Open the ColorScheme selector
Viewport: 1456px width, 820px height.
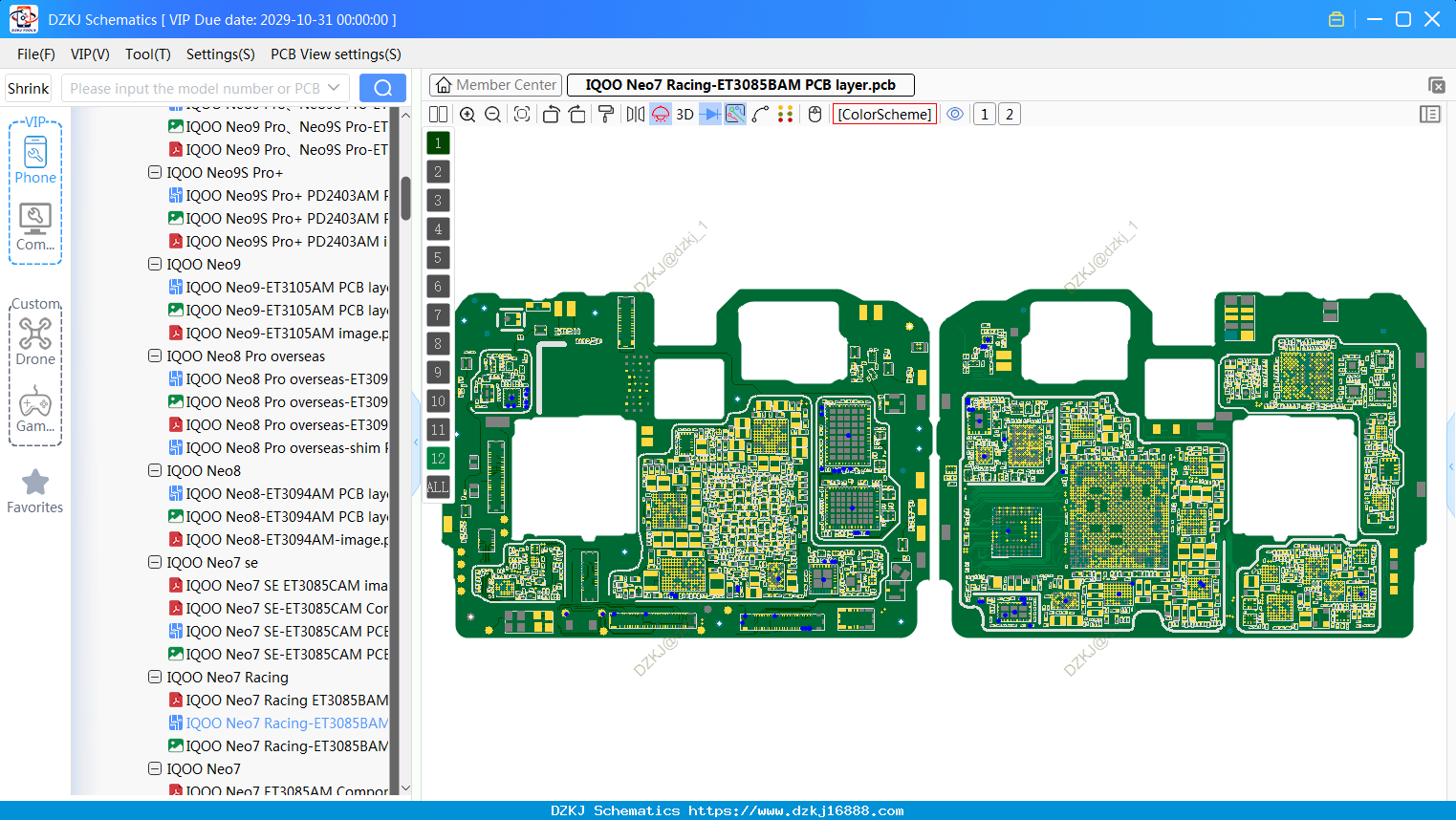884,115
